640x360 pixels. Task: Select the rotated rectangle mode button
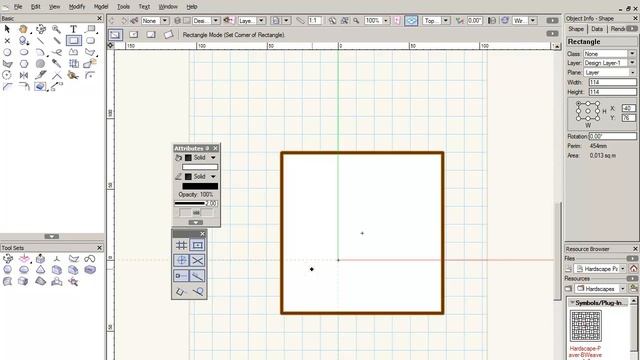[x=169, y=35]
